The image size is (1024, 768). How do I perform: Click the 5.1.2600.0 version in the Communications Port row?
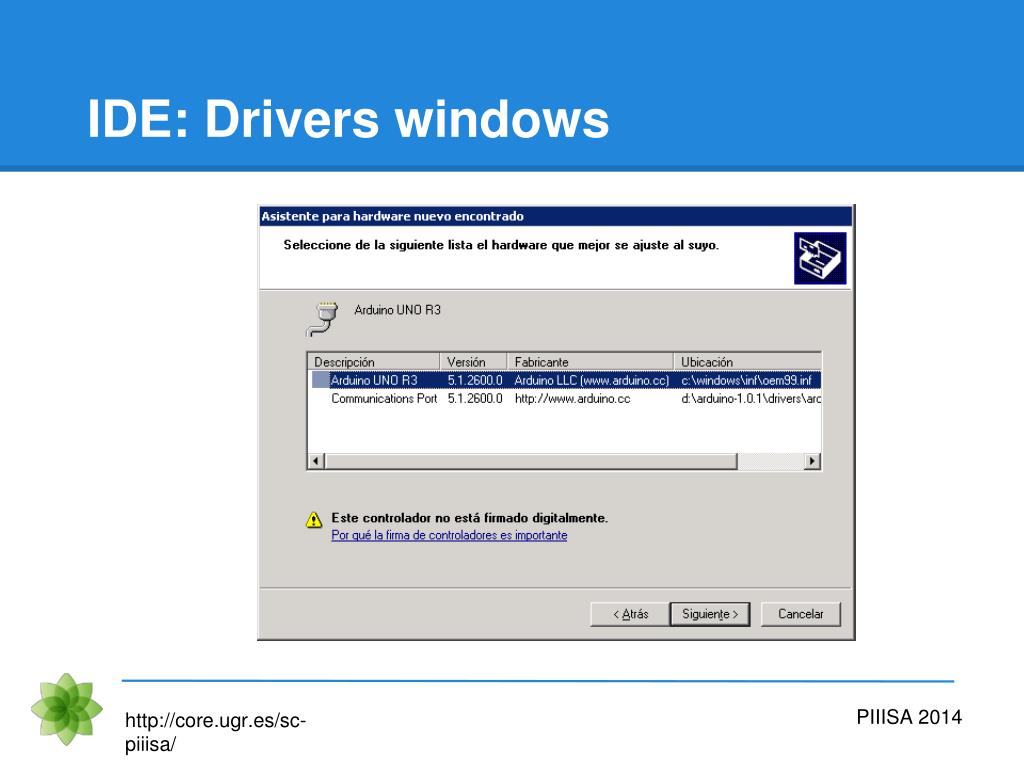tap(475, 398)
